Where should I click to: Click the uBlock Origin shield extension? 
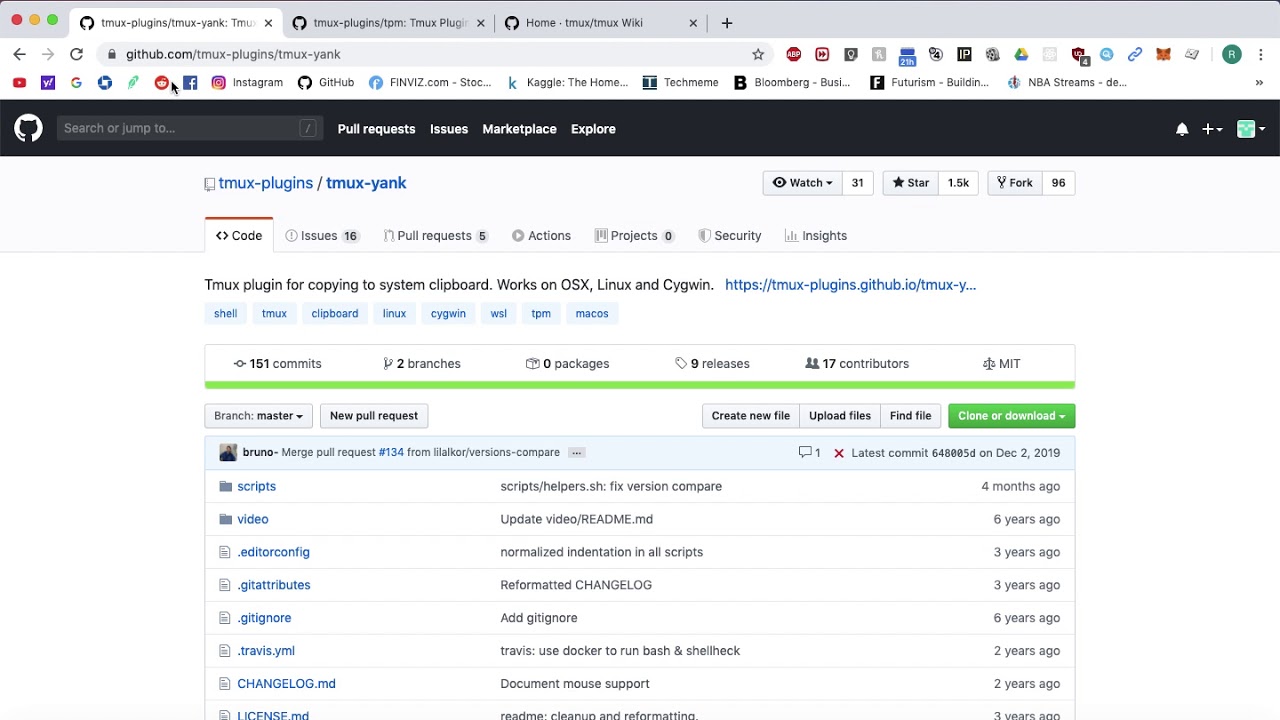pos(1078,54)
